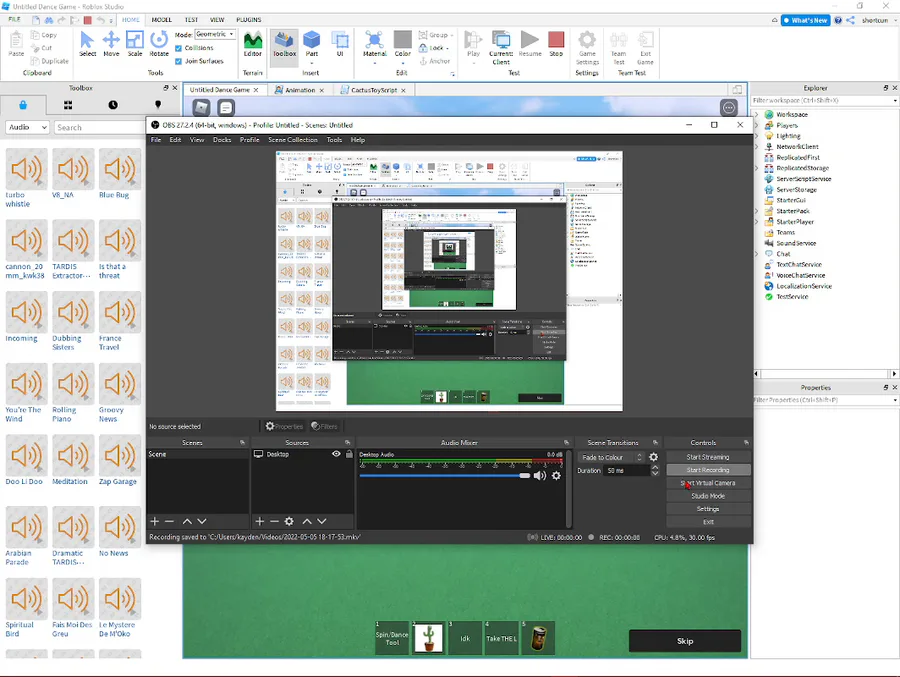Switch to the PLUGINS ribbon tab
900x677 pixels.
(x=249, y=20)
